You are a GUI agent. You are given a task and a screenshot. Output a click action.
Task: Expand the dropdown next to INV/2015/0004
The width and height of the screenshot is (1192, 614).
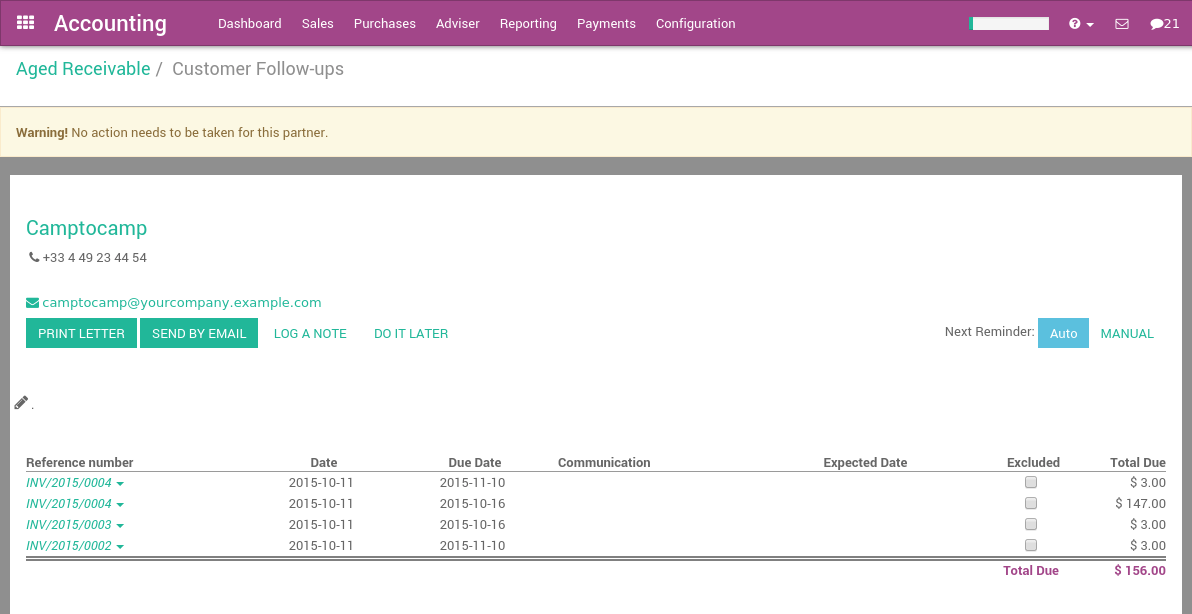pyautogui.click(x=121, y=482)
